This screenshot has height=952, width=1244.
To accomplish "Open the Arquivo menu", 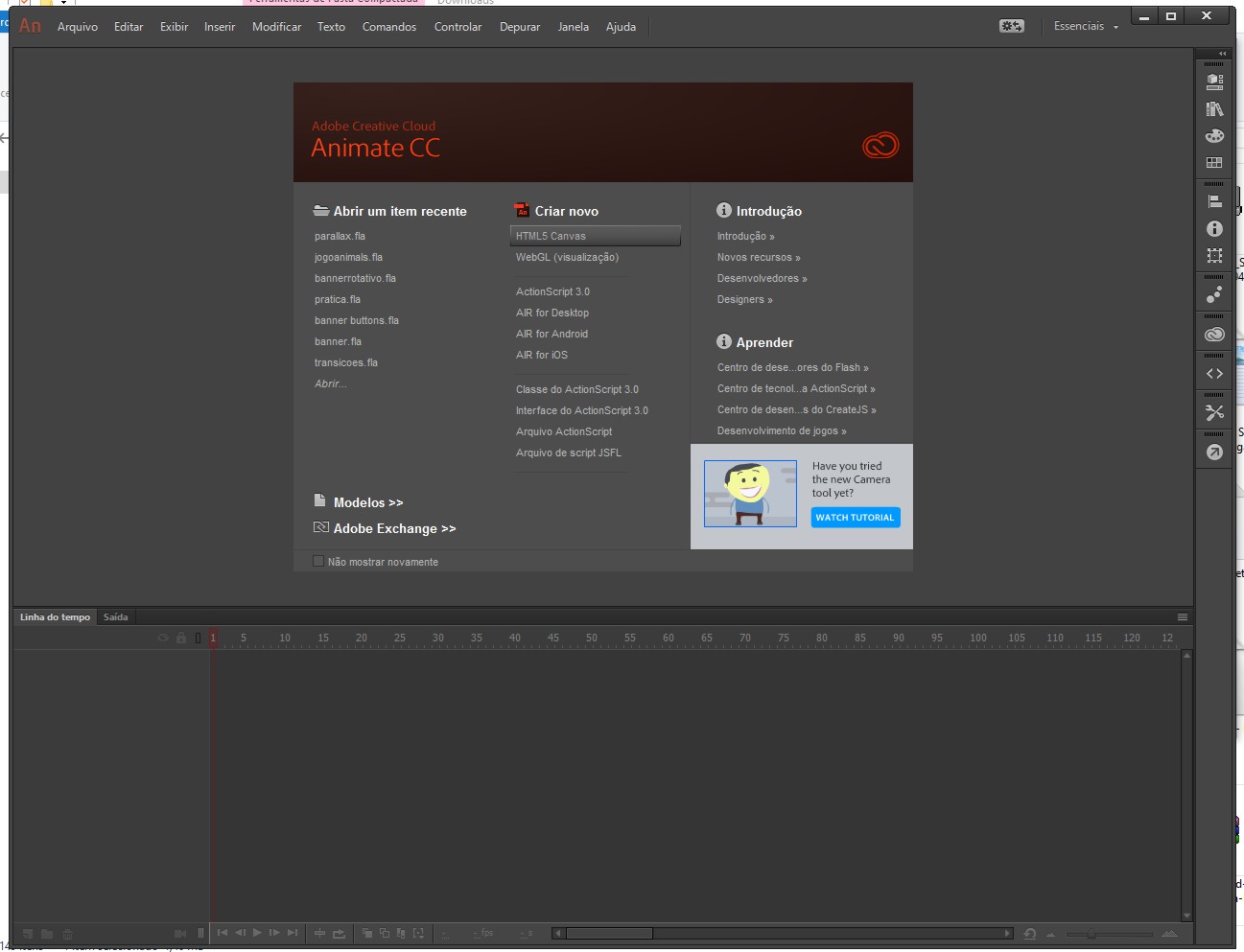I will click(78, 27).
